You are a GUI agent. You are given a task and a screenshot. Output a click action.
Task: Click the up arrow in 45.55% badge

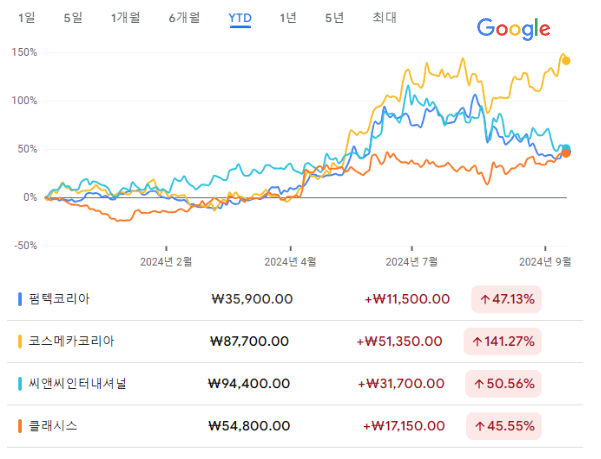[x=480, y=426]
